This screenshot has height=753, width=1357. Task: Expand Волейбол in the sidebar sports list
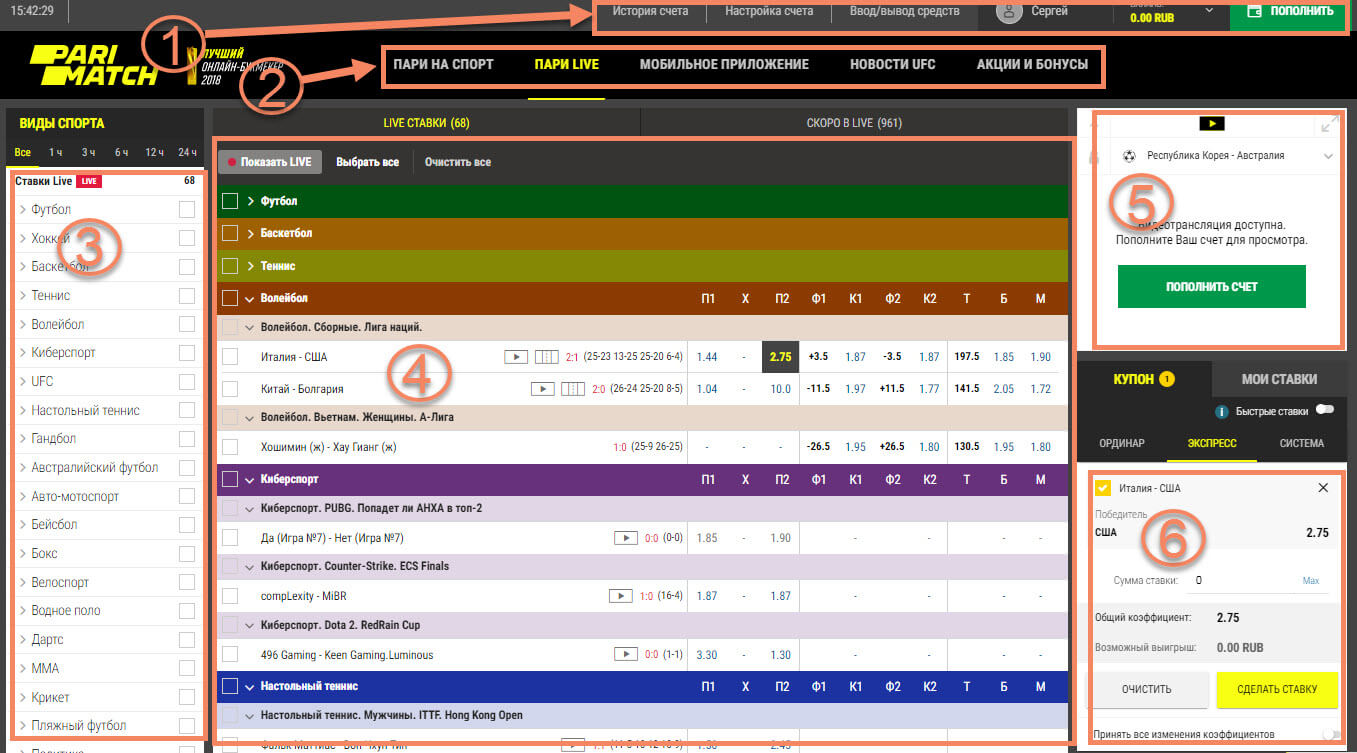pyautogui.click(x=23, y=325)
